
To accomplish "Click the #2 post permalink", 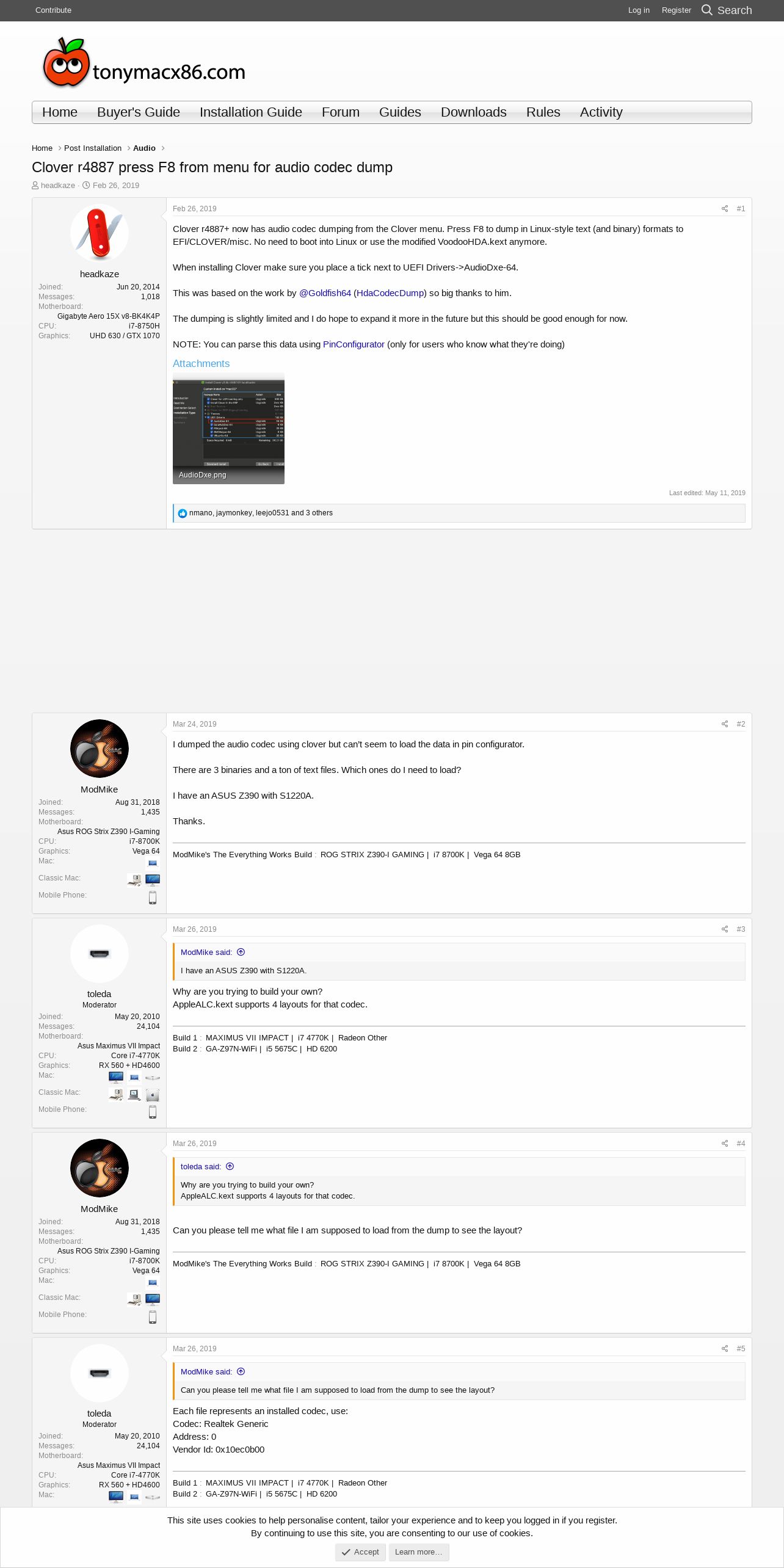I will [741, 724].
